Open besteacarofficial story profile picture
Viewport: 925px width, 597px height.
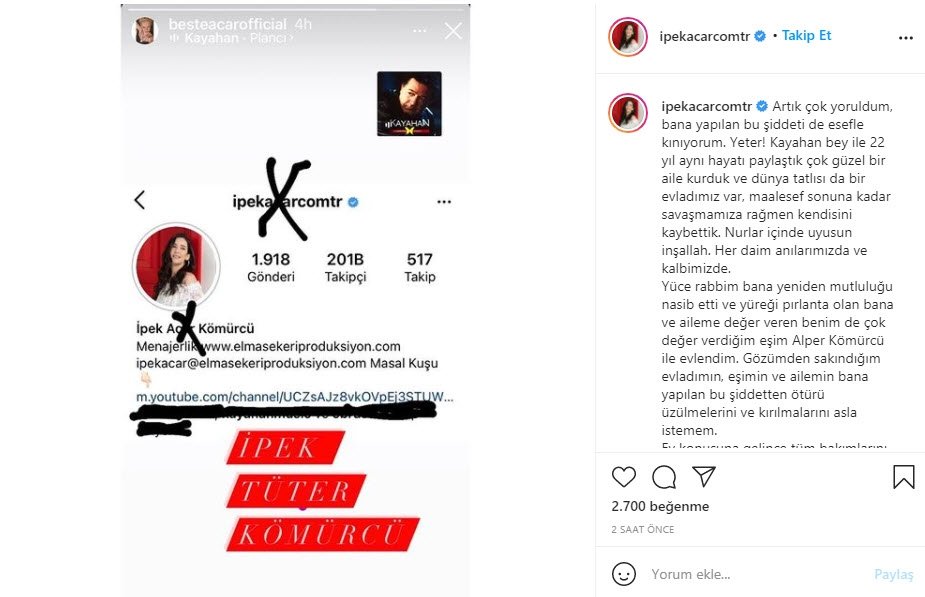point(145,31)
